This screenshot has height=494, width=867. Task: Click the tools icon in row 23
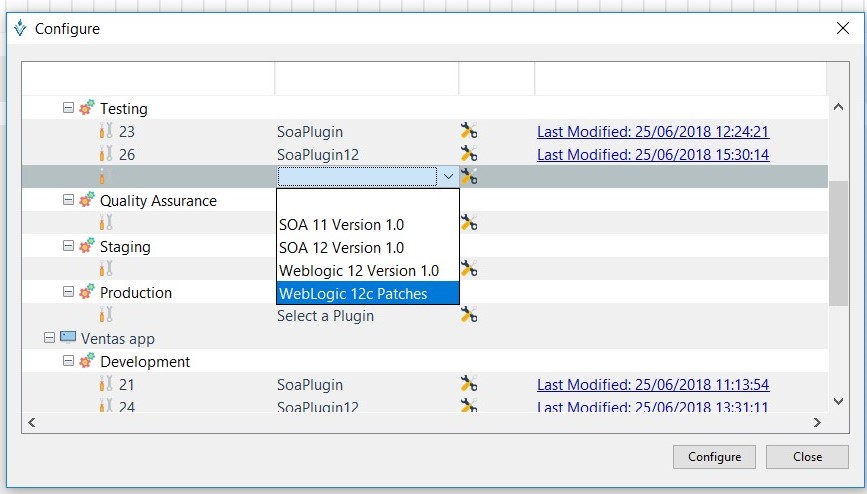tap(468, 131)
